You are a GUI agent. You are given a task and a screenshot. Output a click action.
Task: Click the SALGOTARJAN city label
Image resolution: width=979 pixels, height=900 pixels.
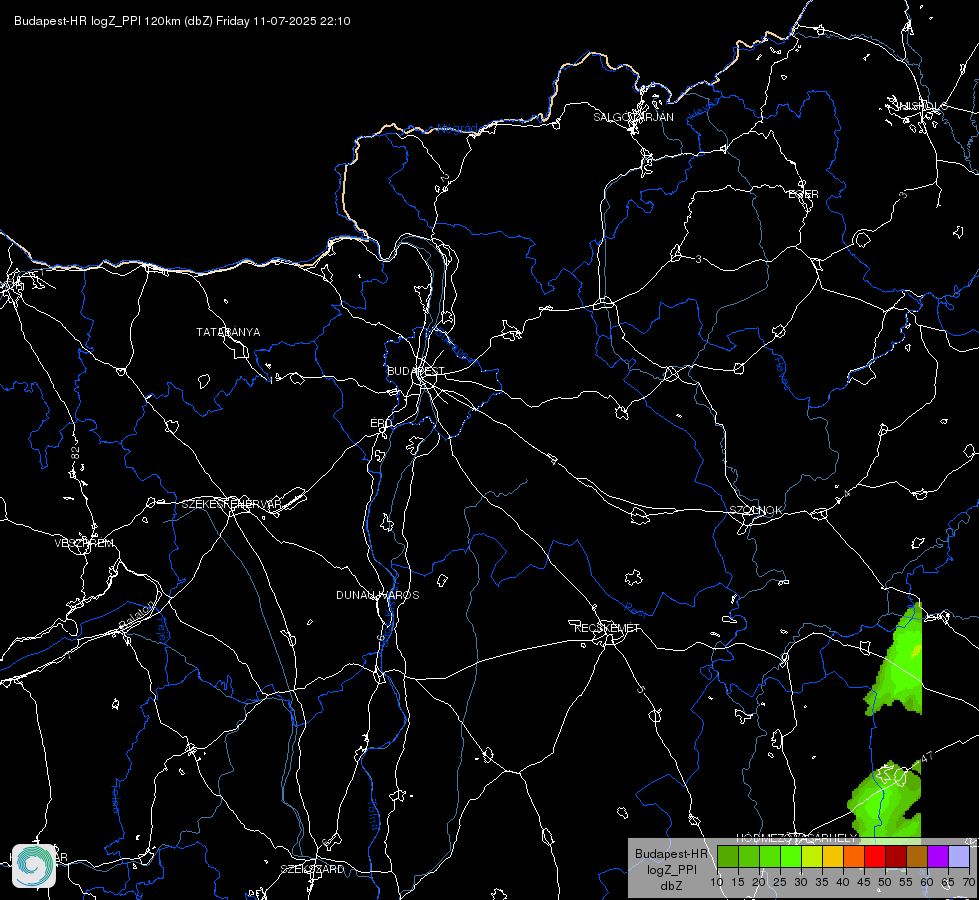[x=633, y=117]
